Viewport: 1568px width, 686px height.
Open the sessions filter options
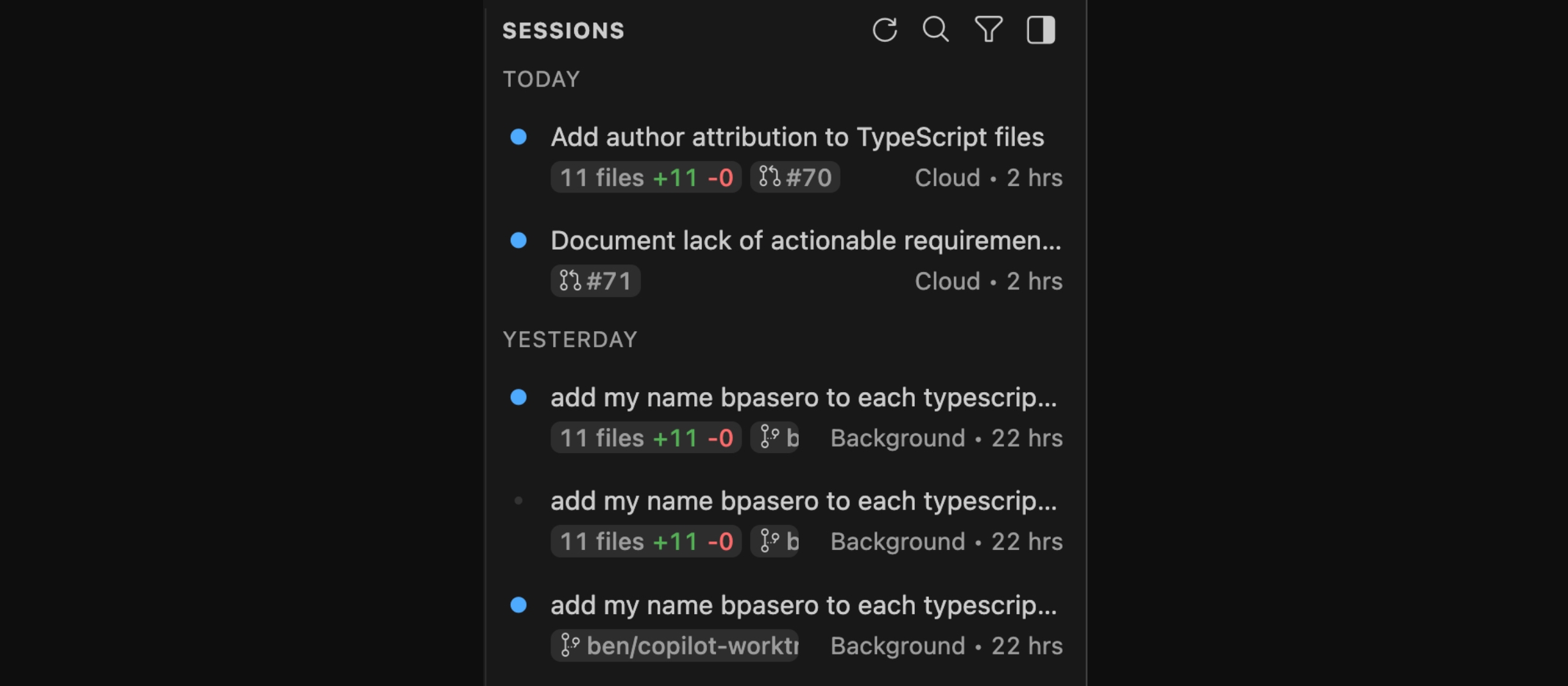(x=988, y=30)
